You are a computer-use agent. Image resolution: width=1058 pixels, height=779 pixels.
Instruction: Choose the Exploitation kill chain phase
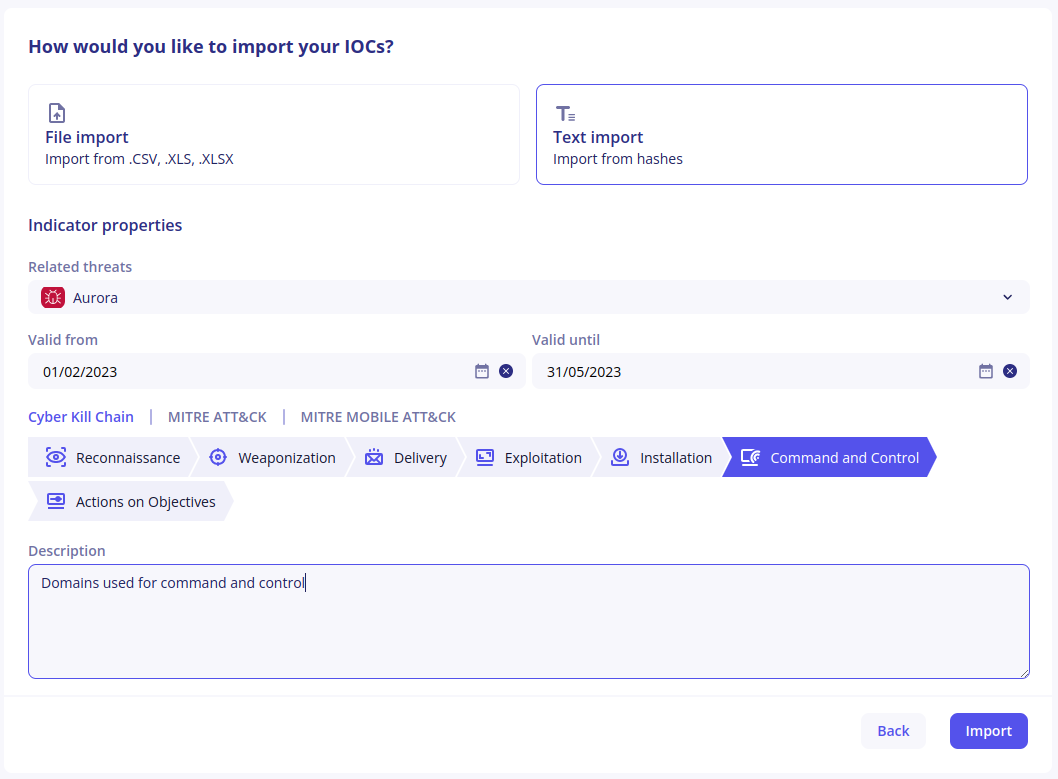(x=528, y=458)
